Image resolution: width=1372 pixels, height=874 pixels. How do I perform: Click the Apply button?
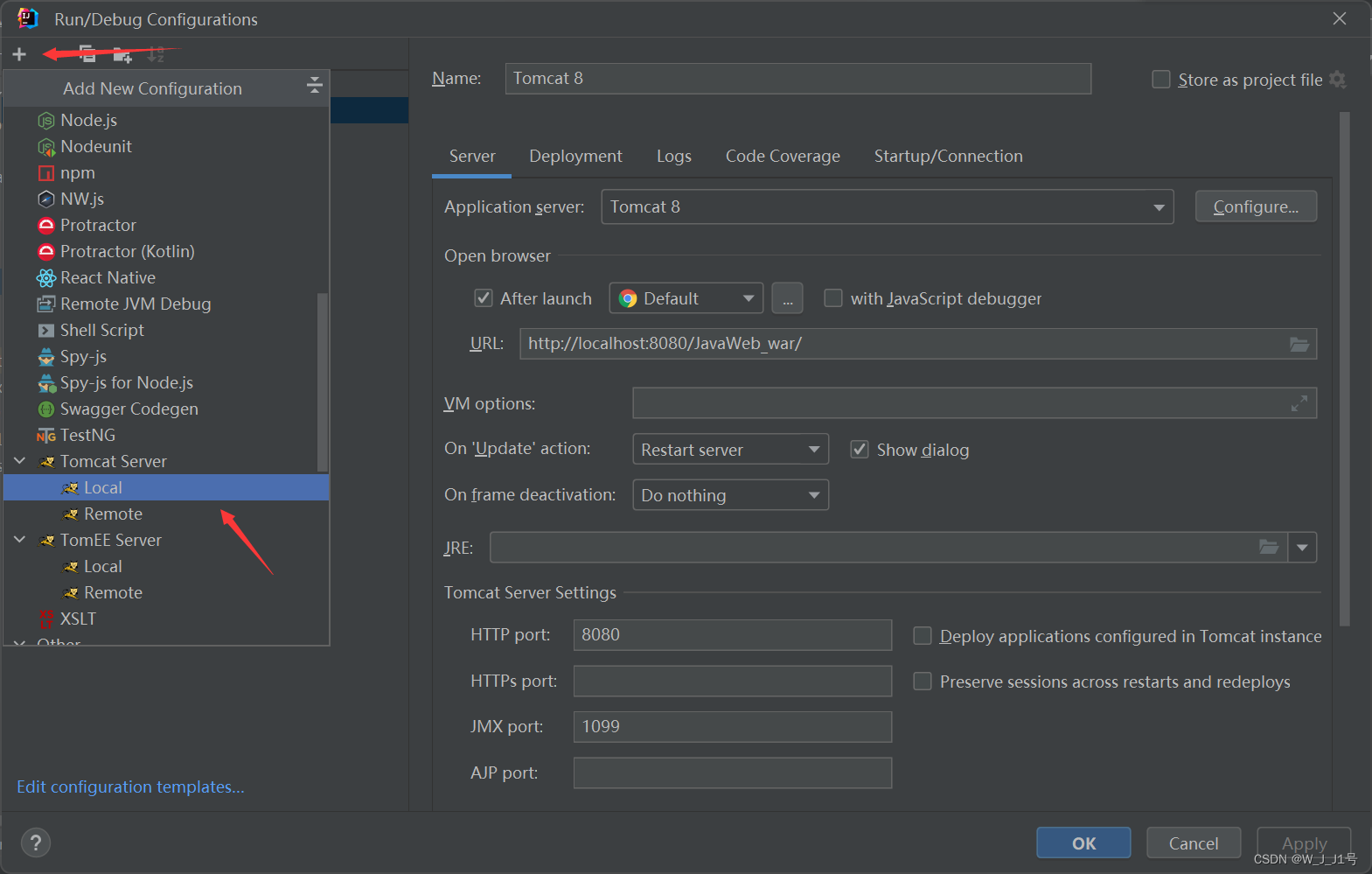pyautogui.click(x=1304, y=843)
